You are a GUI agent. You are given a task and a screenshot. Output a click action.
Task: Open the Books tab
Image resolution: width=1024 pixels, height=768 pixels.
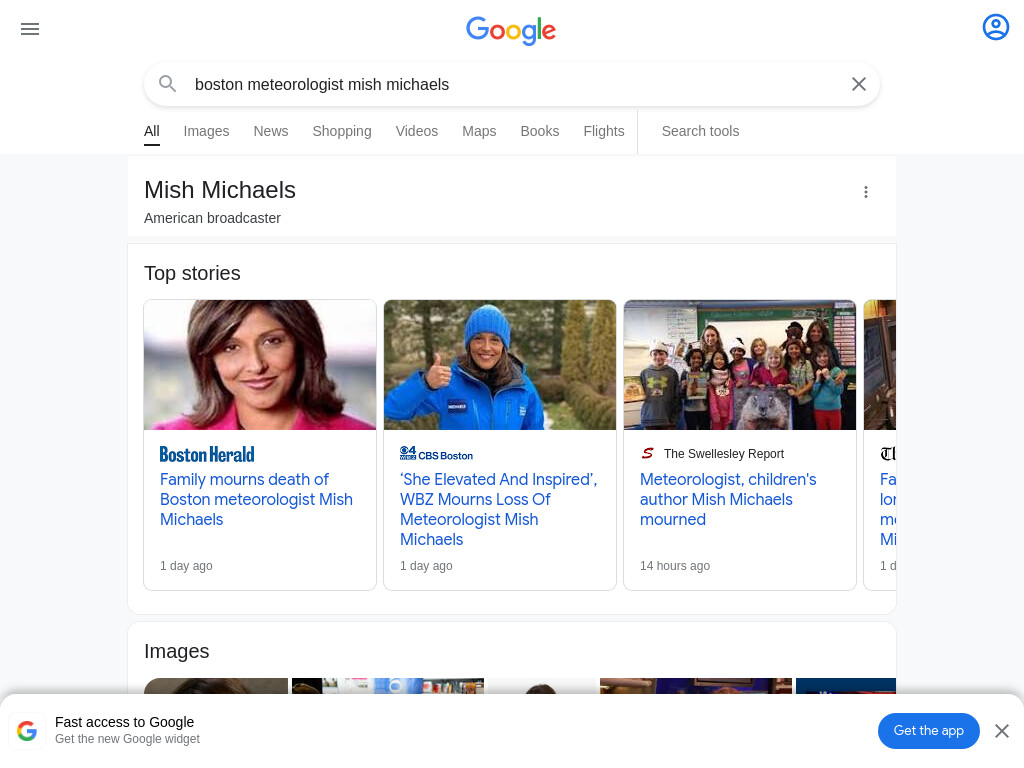[x=539, y=131]
